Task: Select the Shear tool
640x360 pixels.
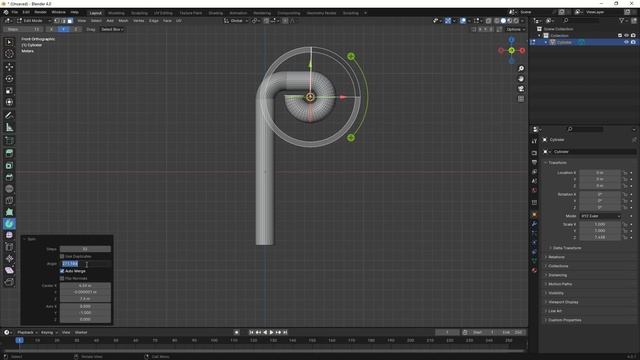Action: pos(9,270)
